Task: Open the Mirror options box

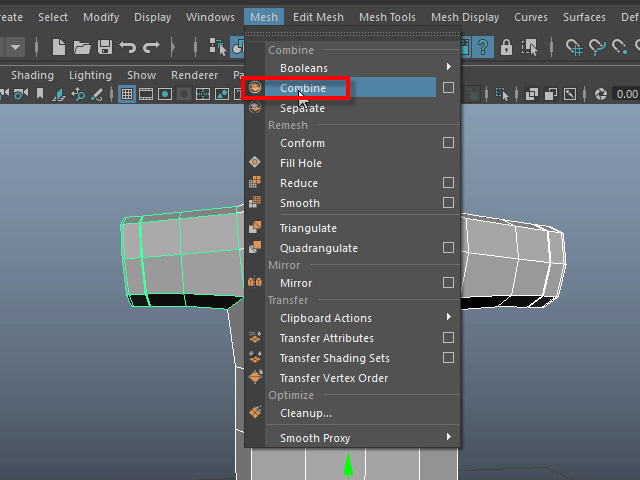Action: coord(448,283)
